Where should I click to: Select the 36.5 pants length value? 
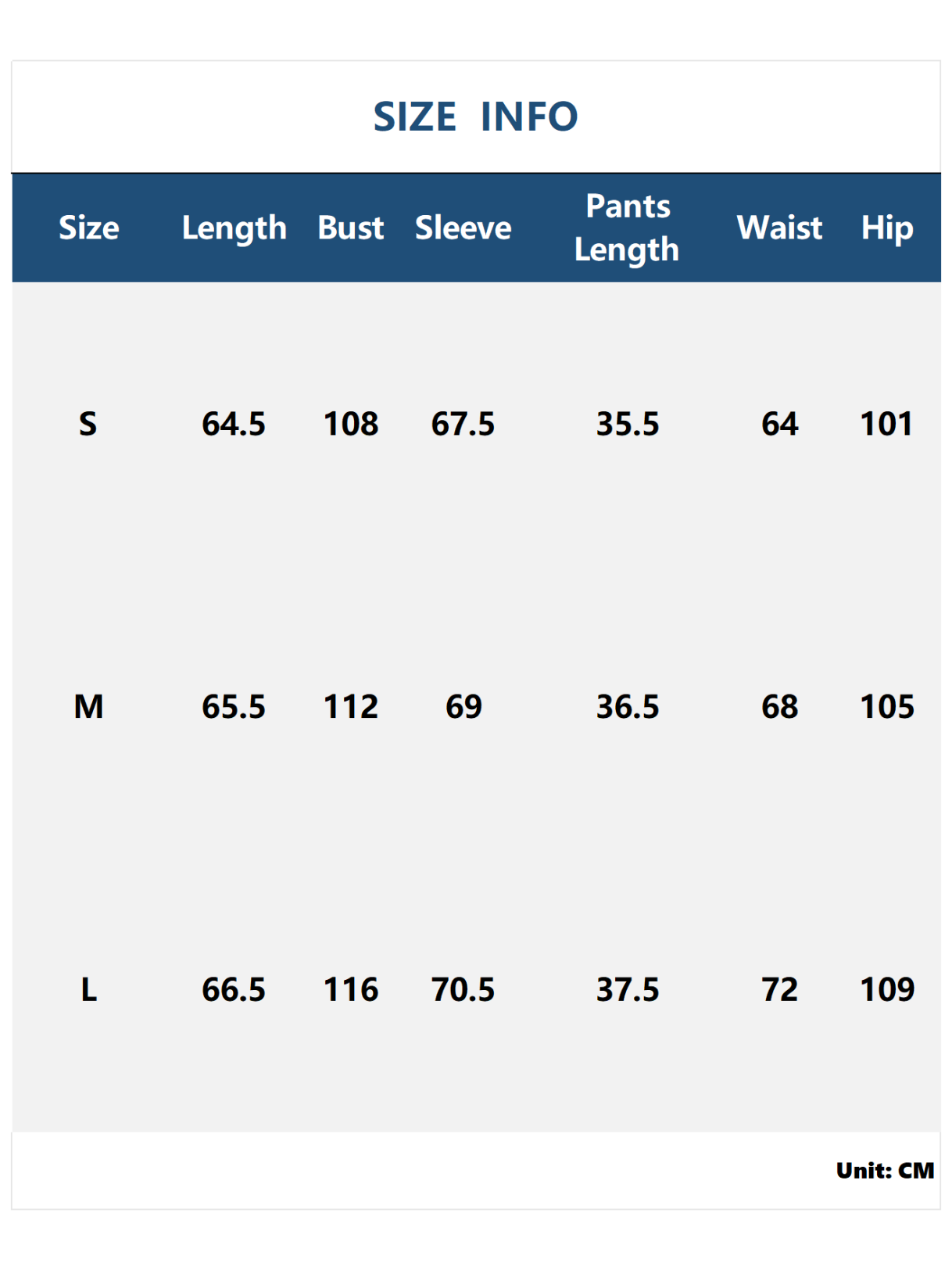(x=628, y=707)
